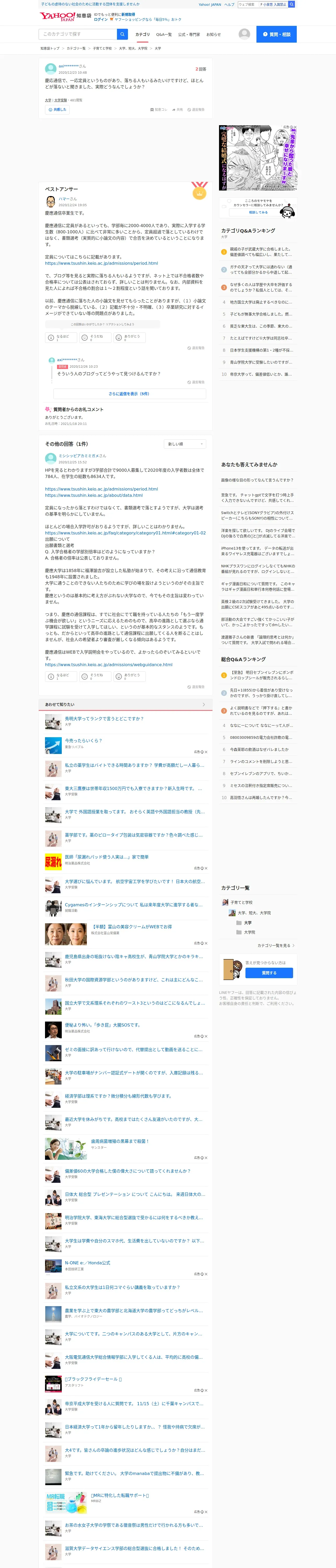Open ranking item 親戚の子が武蔵大学に合格しました
Screen dimensions: 336x1568
pos(261,252)
